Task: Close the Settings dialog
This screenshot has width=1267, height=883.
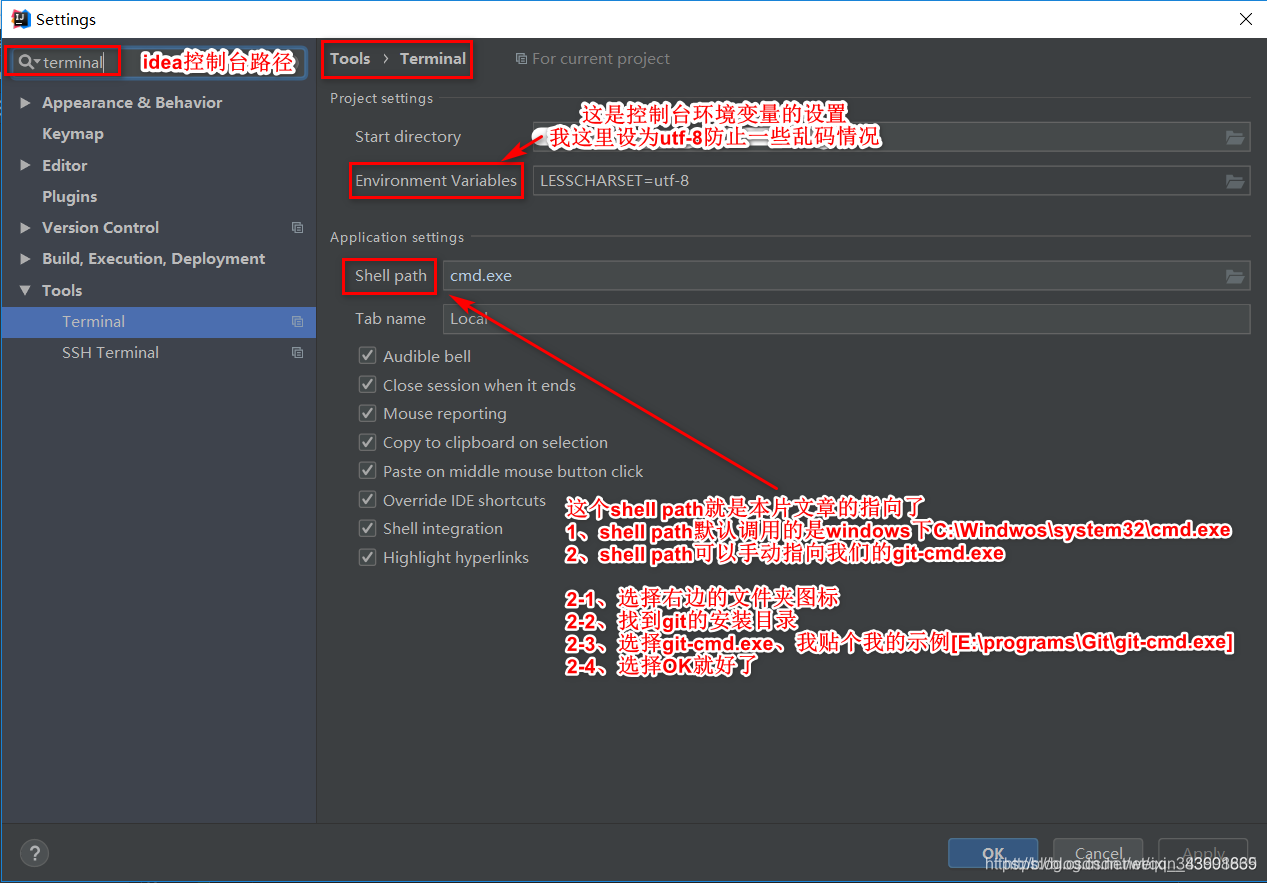Action: point(1245,19)
